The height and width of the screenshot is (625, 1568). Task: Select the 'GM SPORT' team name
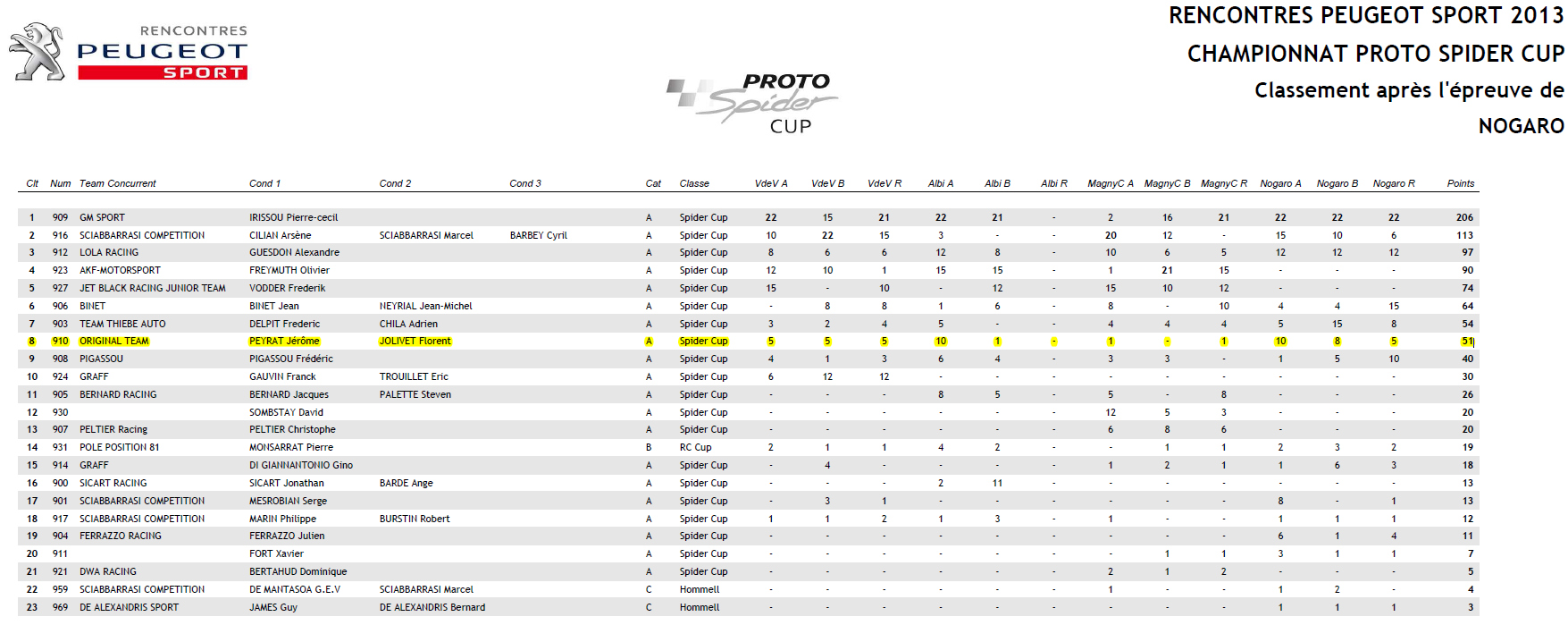(102, 217)
